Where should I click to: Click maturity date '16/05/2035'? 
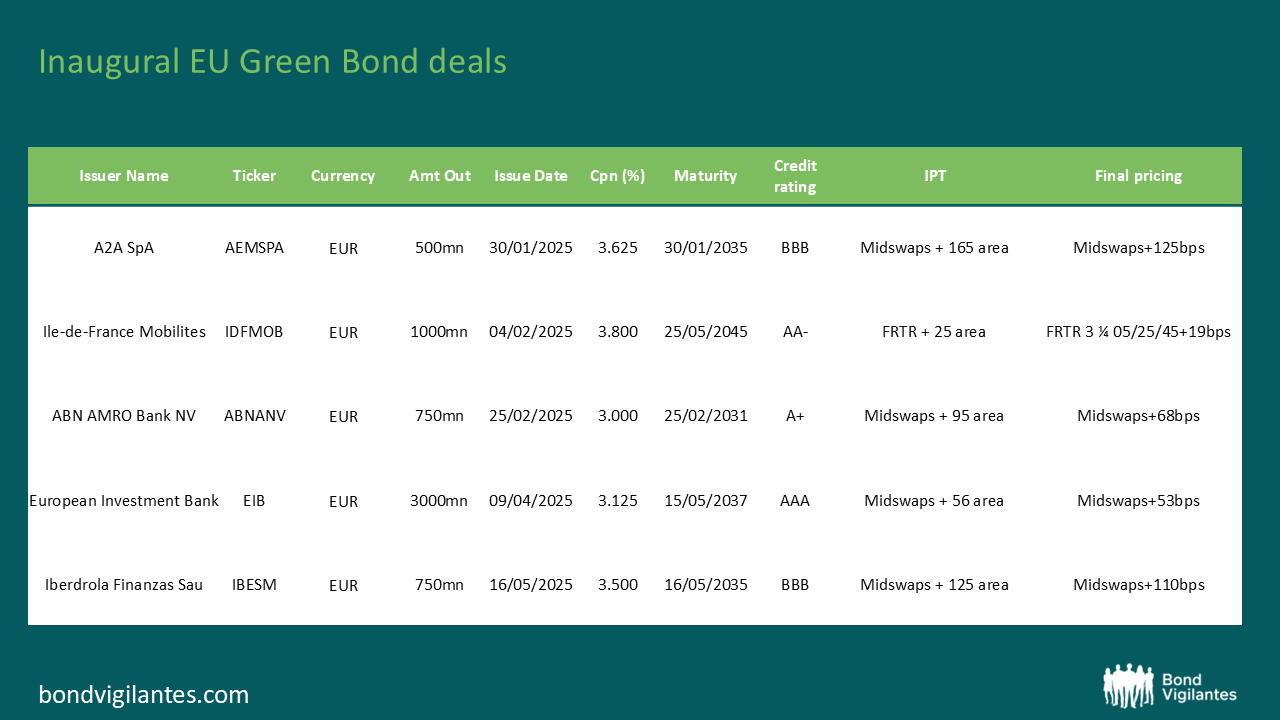tap(706, 585)
